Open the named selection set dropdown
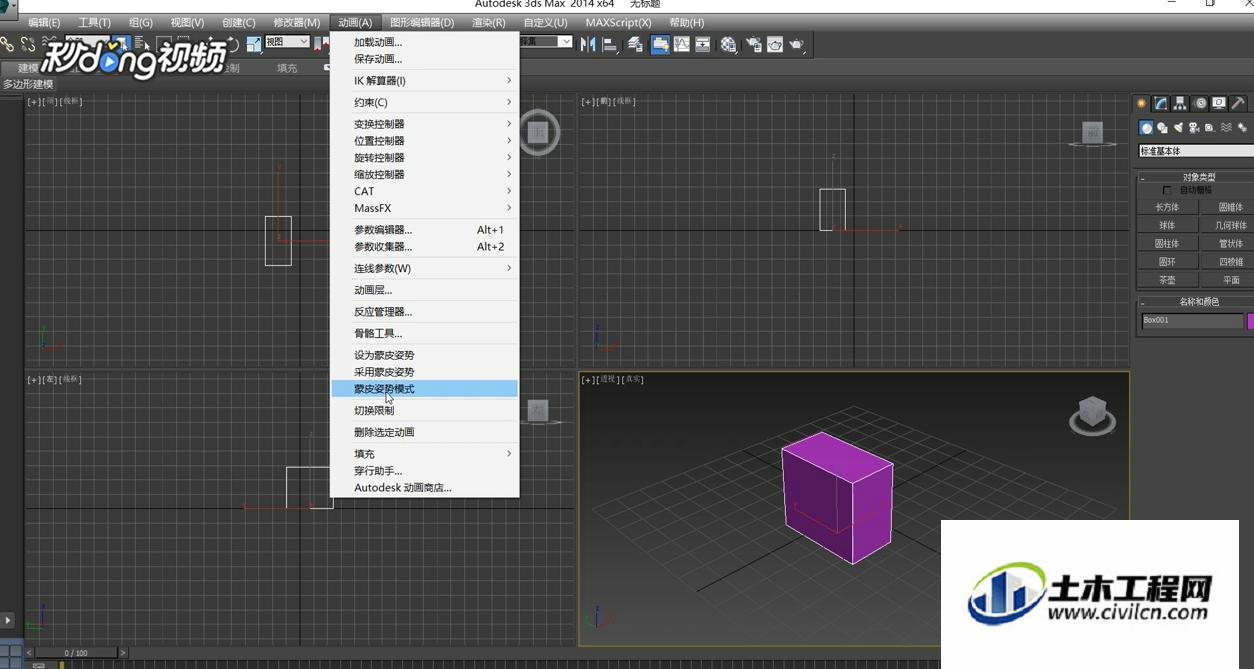Image resolution: width=1254 pixels, height=669 pixels. coord(548,42)
